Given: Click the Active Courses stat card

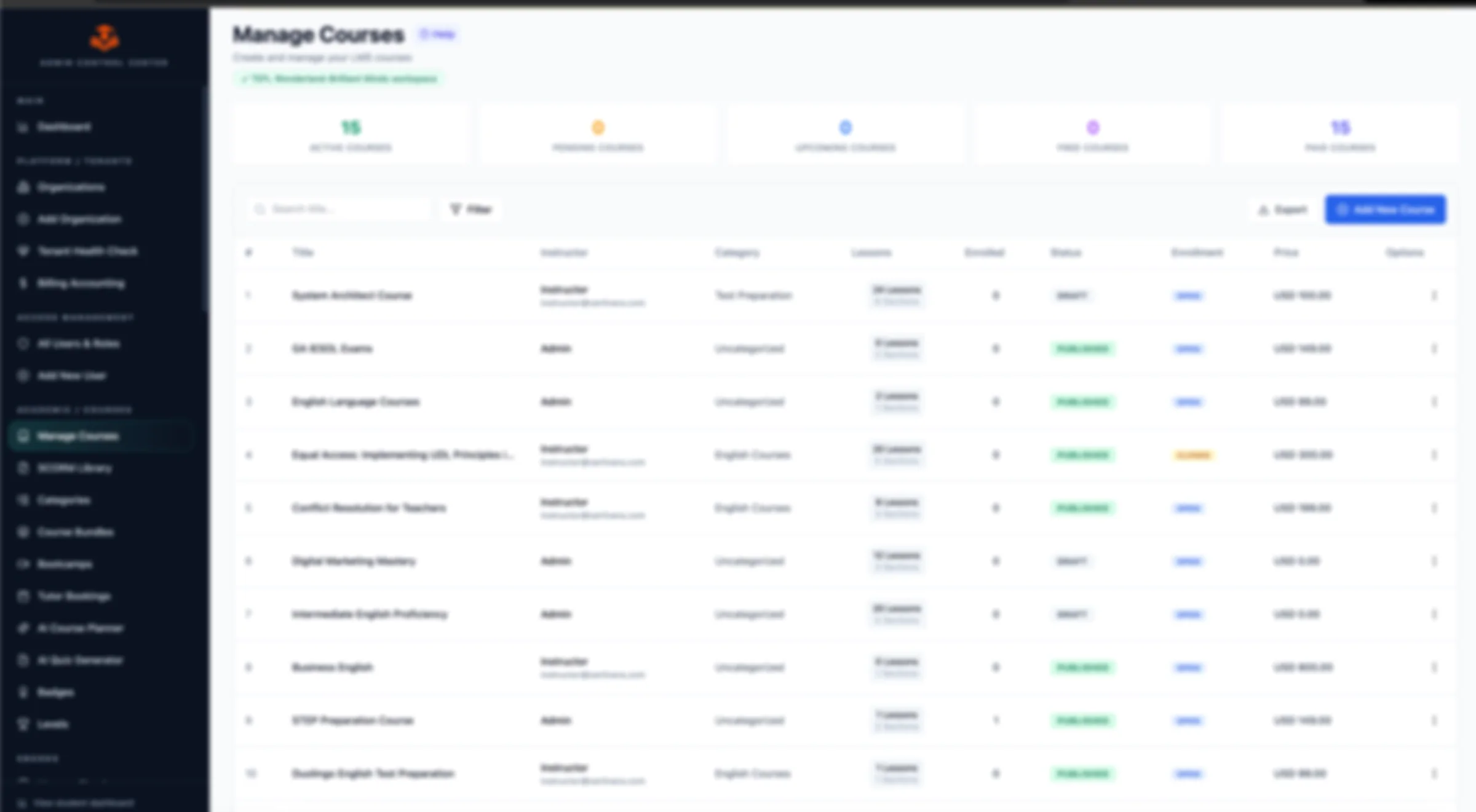Looking at the screenshot, I should pyautogui.click(x=351, y=135).
